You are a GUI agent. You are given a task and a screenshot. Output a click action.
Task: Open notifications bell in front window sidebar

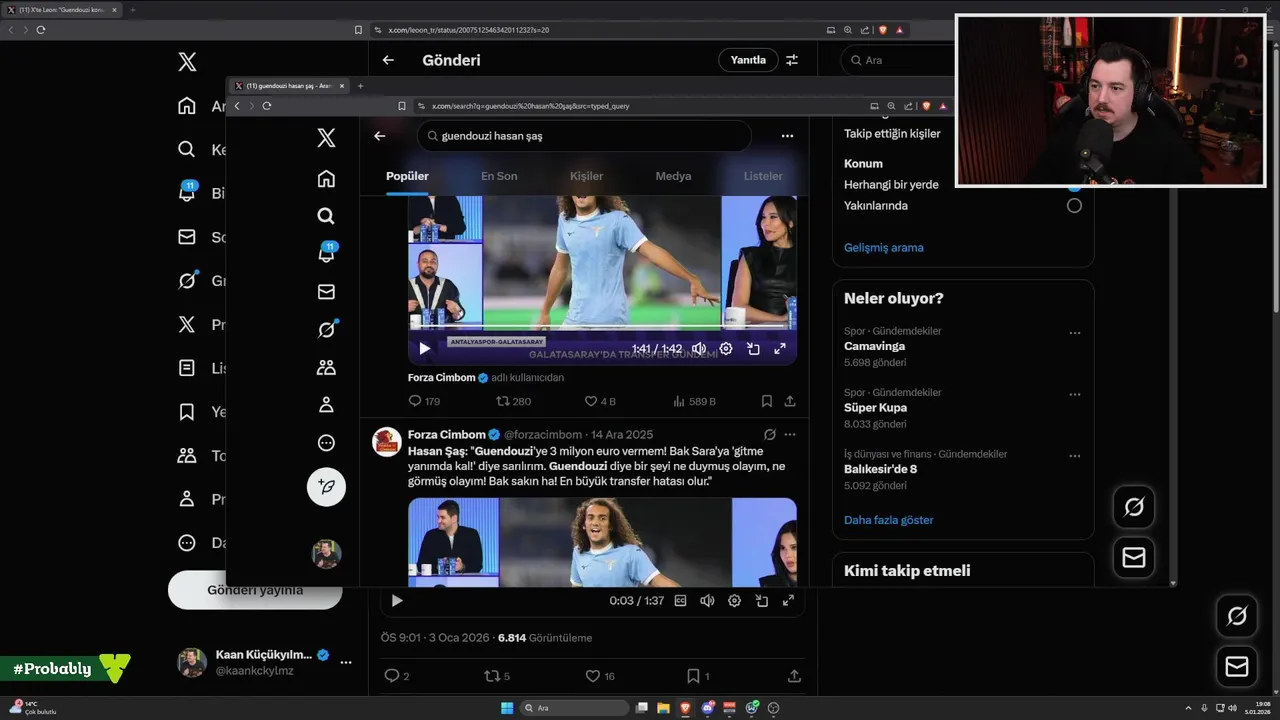[326, 253]
